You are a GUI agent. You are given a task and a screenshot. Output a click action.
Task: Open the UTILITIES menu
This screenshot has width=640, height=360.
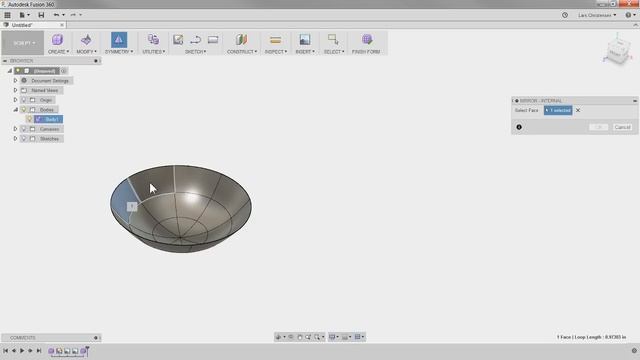pyautogui.click(x=153, y=52)
